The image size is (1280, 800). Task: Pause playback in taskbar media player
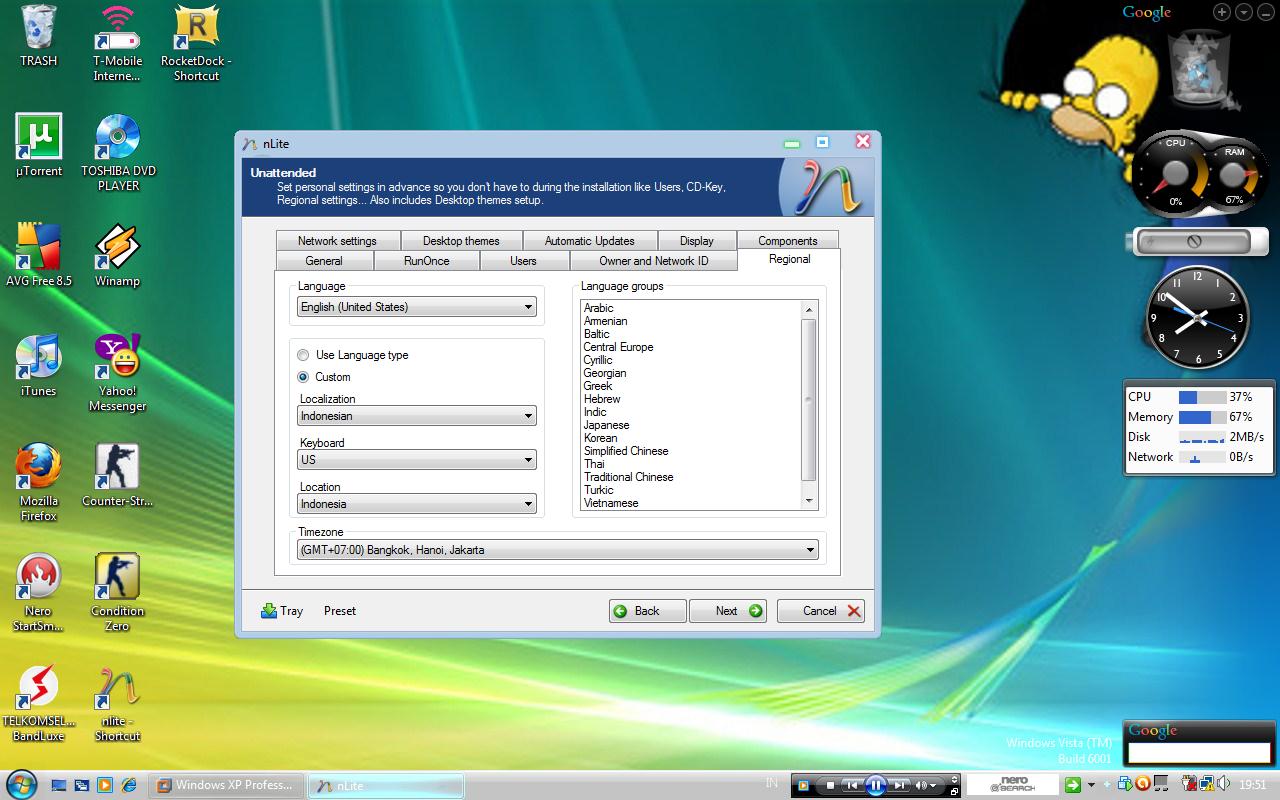pyautogui.click(x=875, y=786)
